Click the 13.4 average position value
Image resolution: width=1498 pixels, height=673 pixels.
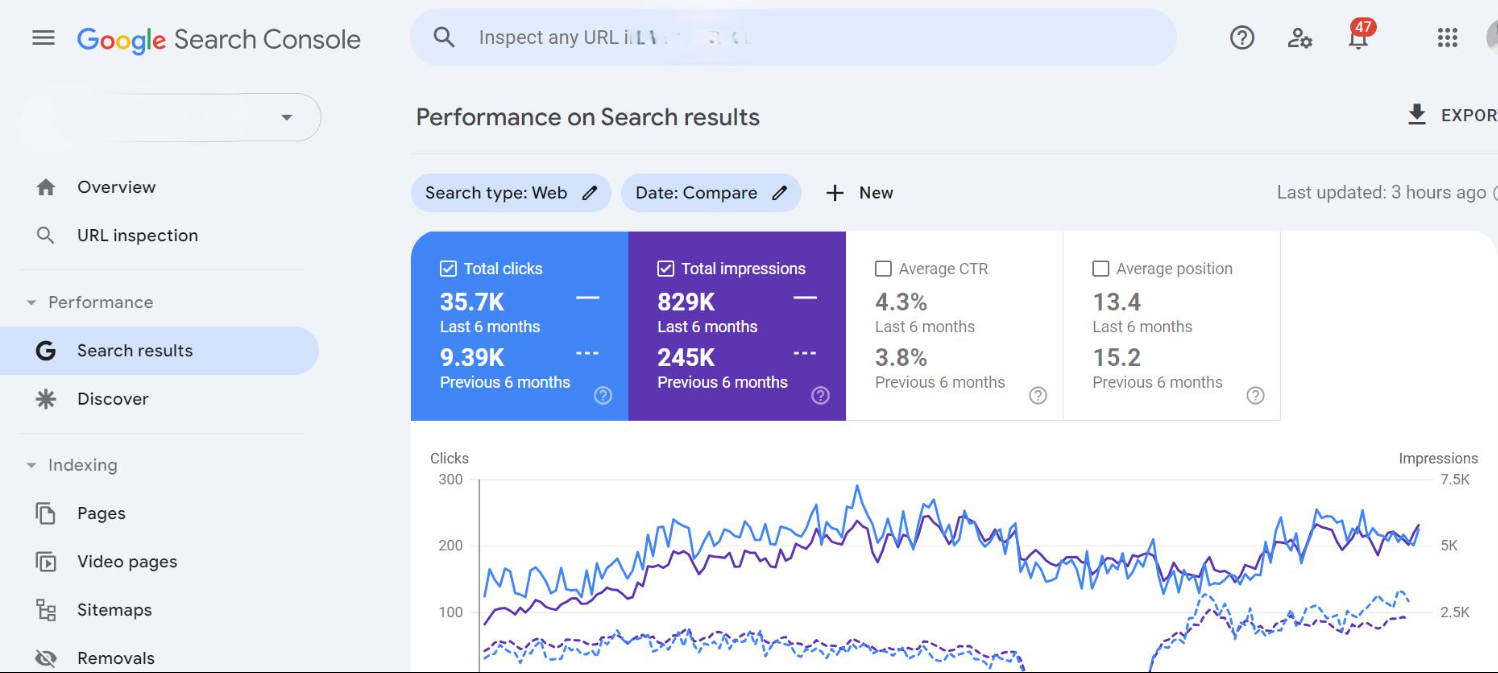click(x=1117, y=302)
